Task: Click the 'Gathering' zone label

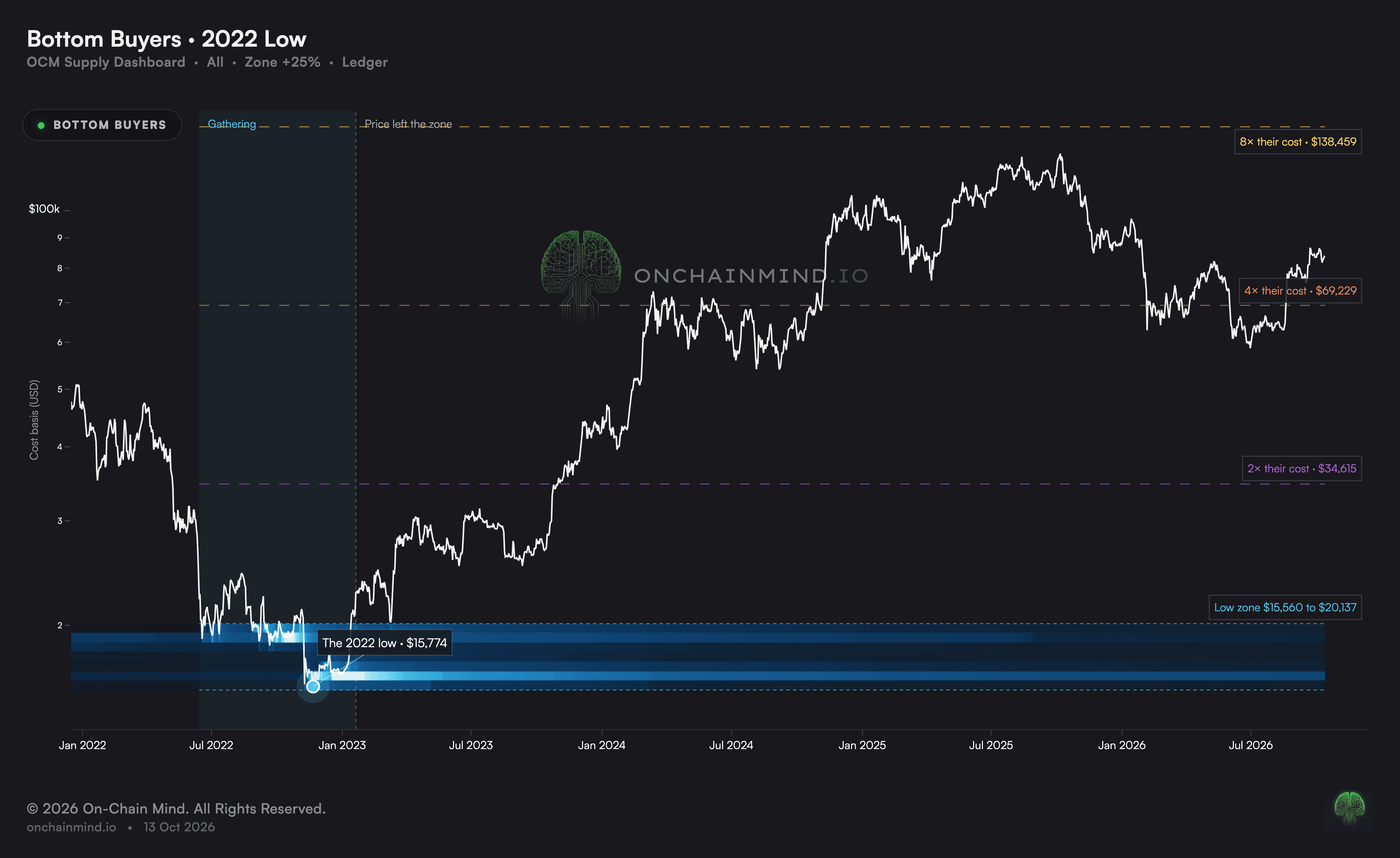Action: 232,124
